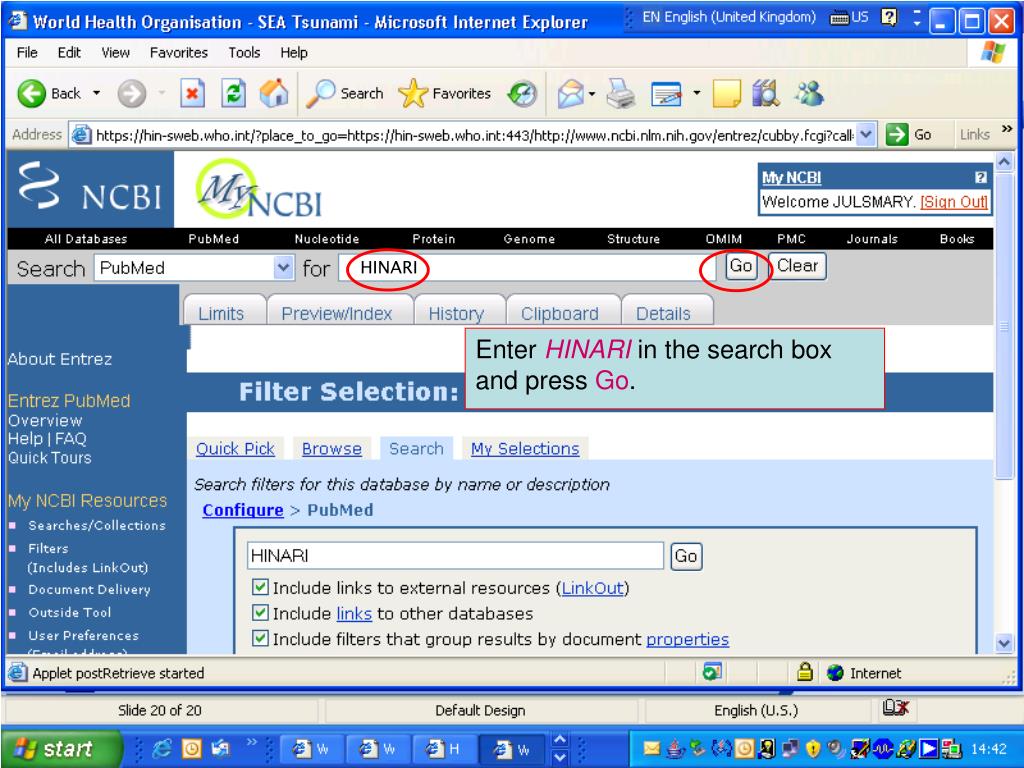Click the green Go arrow beside address
Image resolution: width=1024 pixels, height=768 pixels.
pos(897,135)
